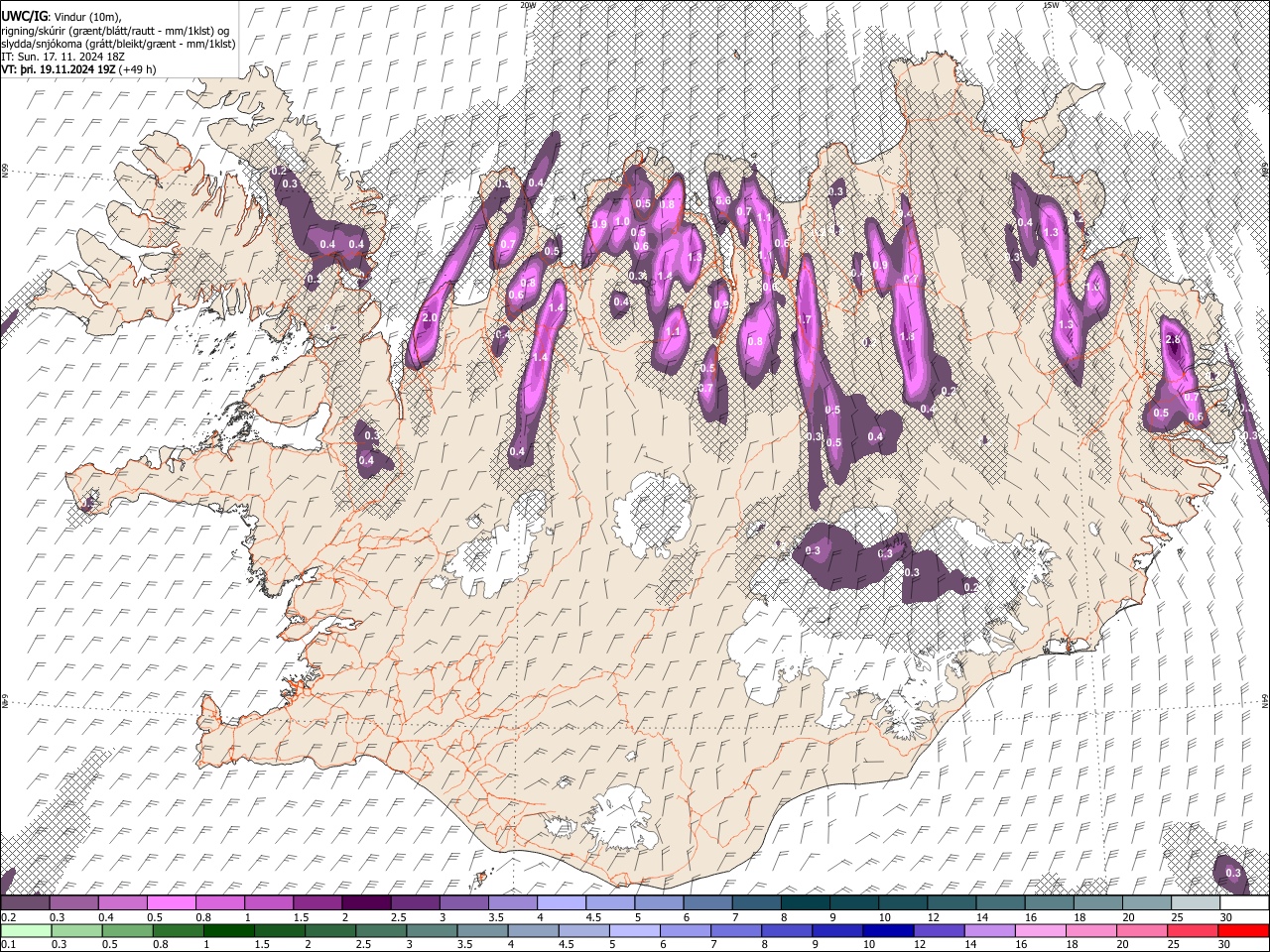
Task: Select the dark mauve 0.2 snow scale swatch
Action: 25,903
